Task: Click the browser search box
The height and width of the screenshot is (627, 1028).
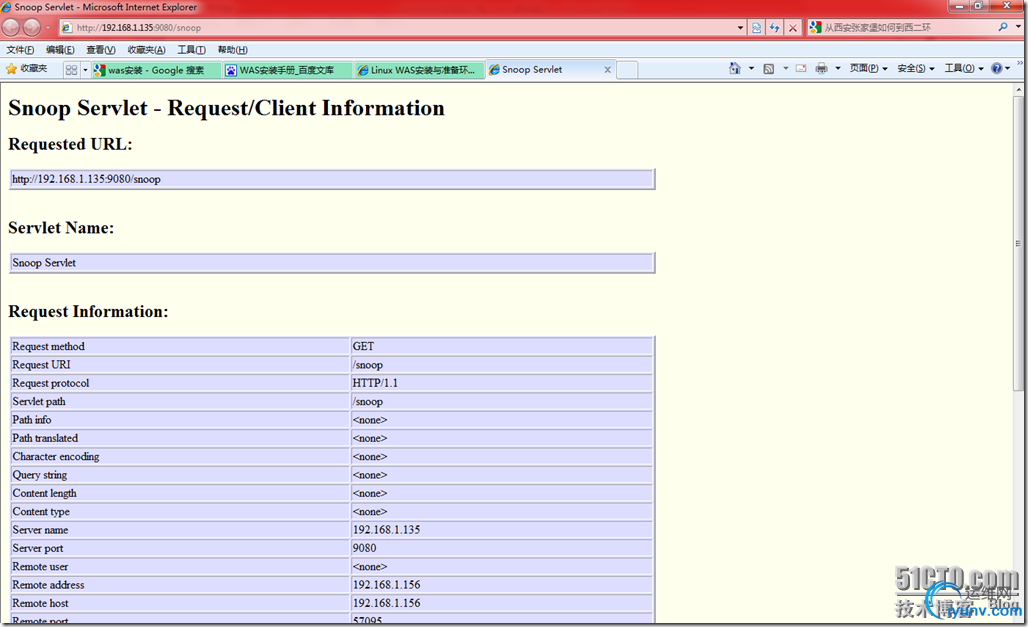Action: coord(908,27)
